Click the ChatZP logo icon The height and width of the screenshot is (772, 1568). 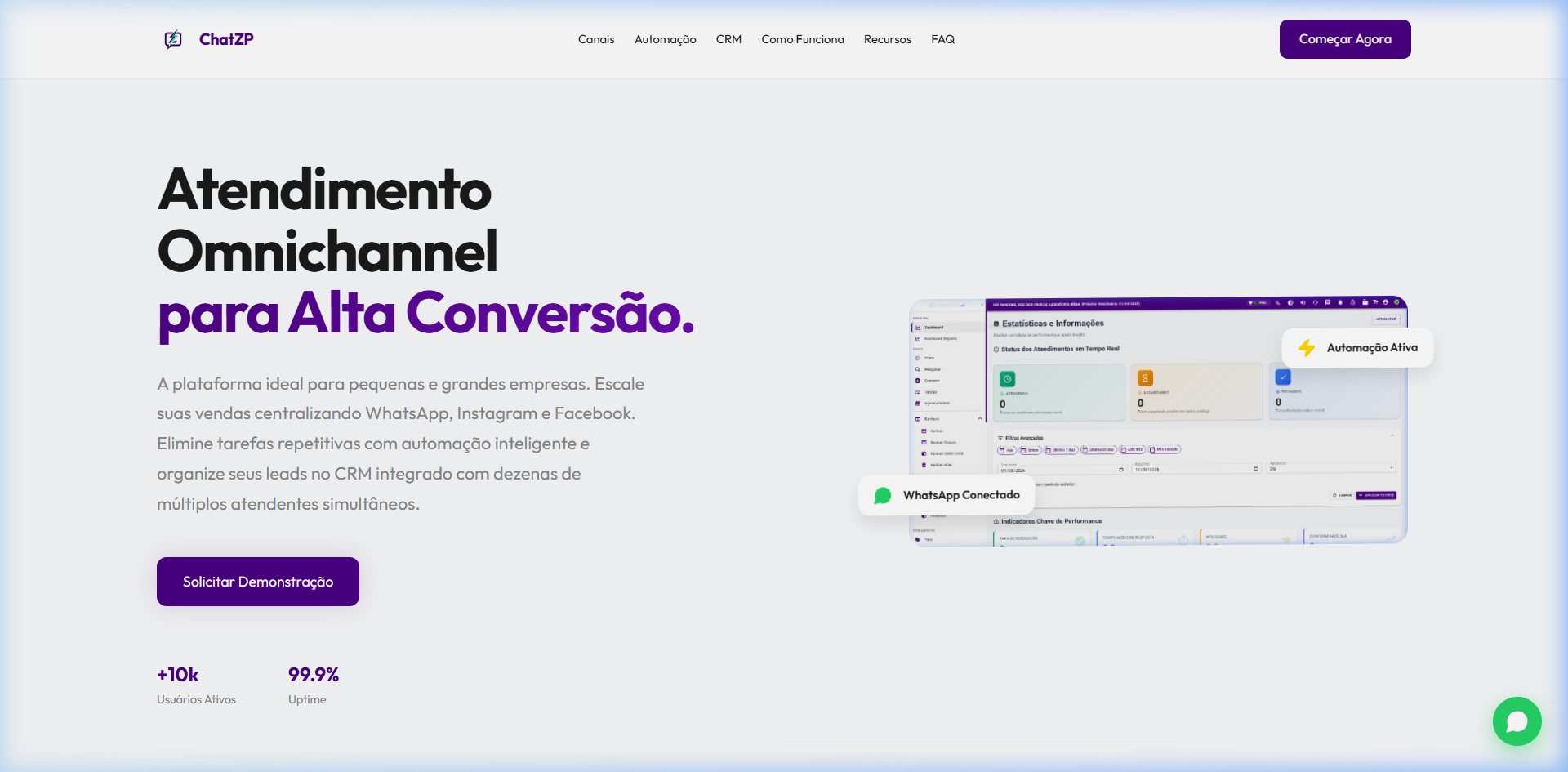(x=173, y=39)
